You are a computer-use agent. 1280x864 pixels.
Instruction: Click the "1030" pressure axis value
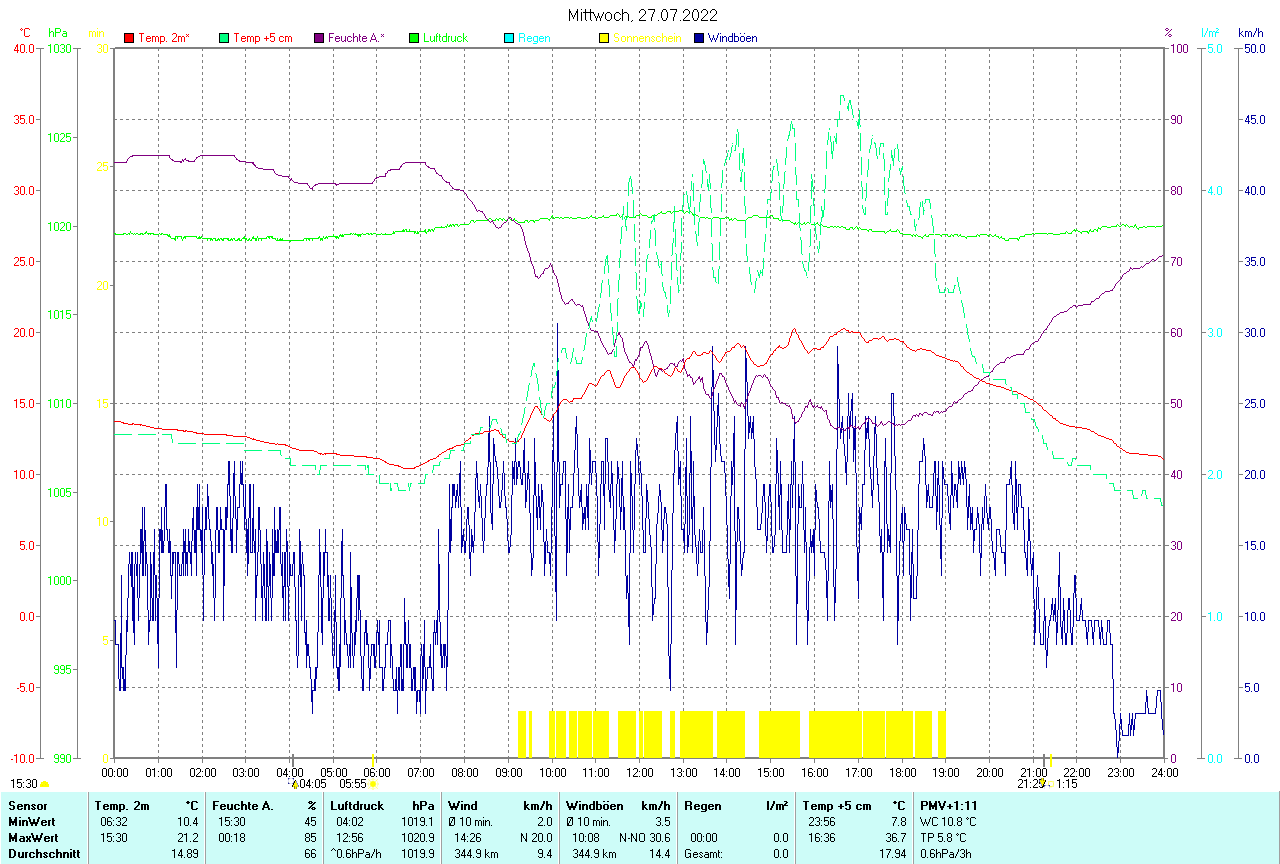60,48
